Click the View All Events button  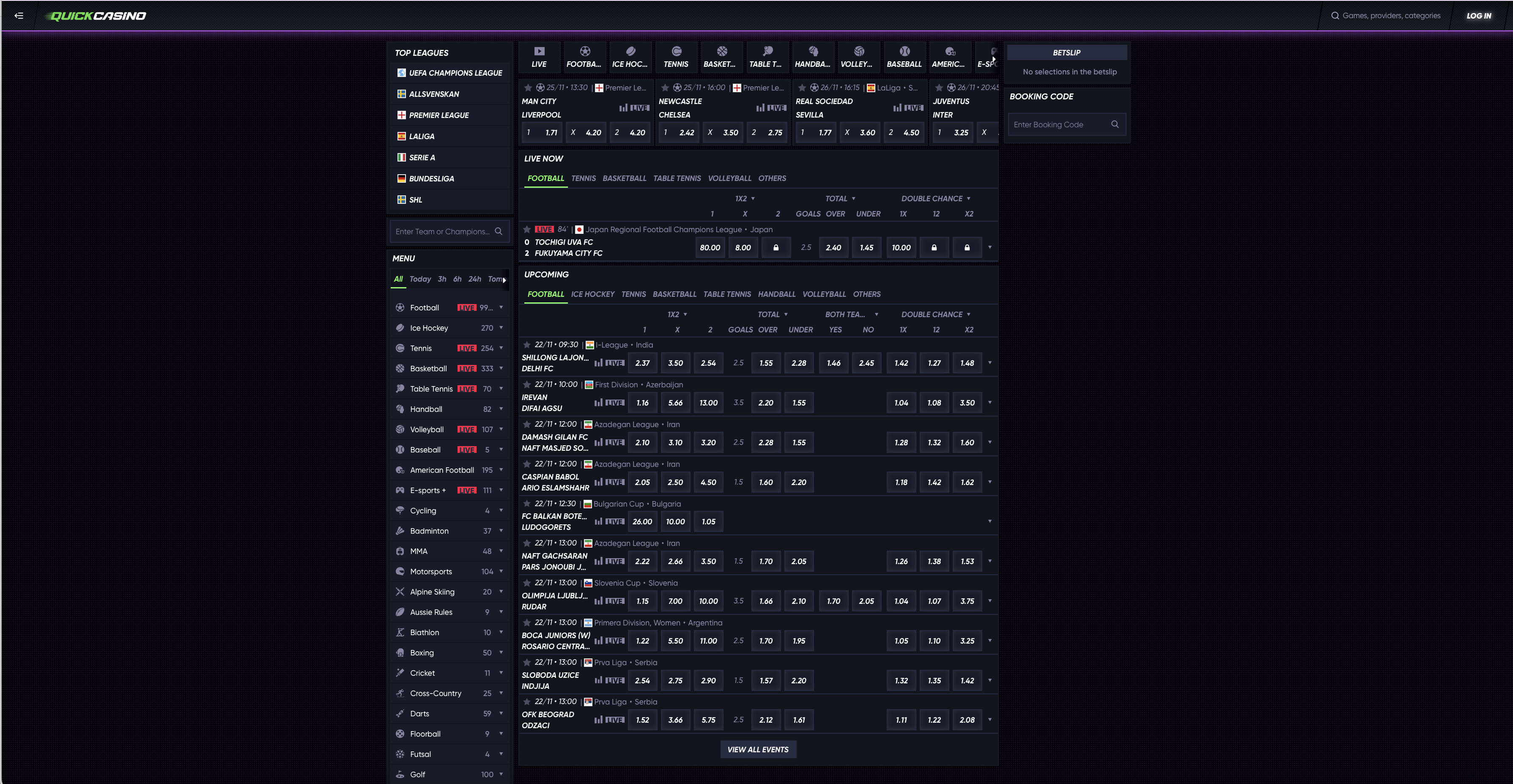click(758, 749)
